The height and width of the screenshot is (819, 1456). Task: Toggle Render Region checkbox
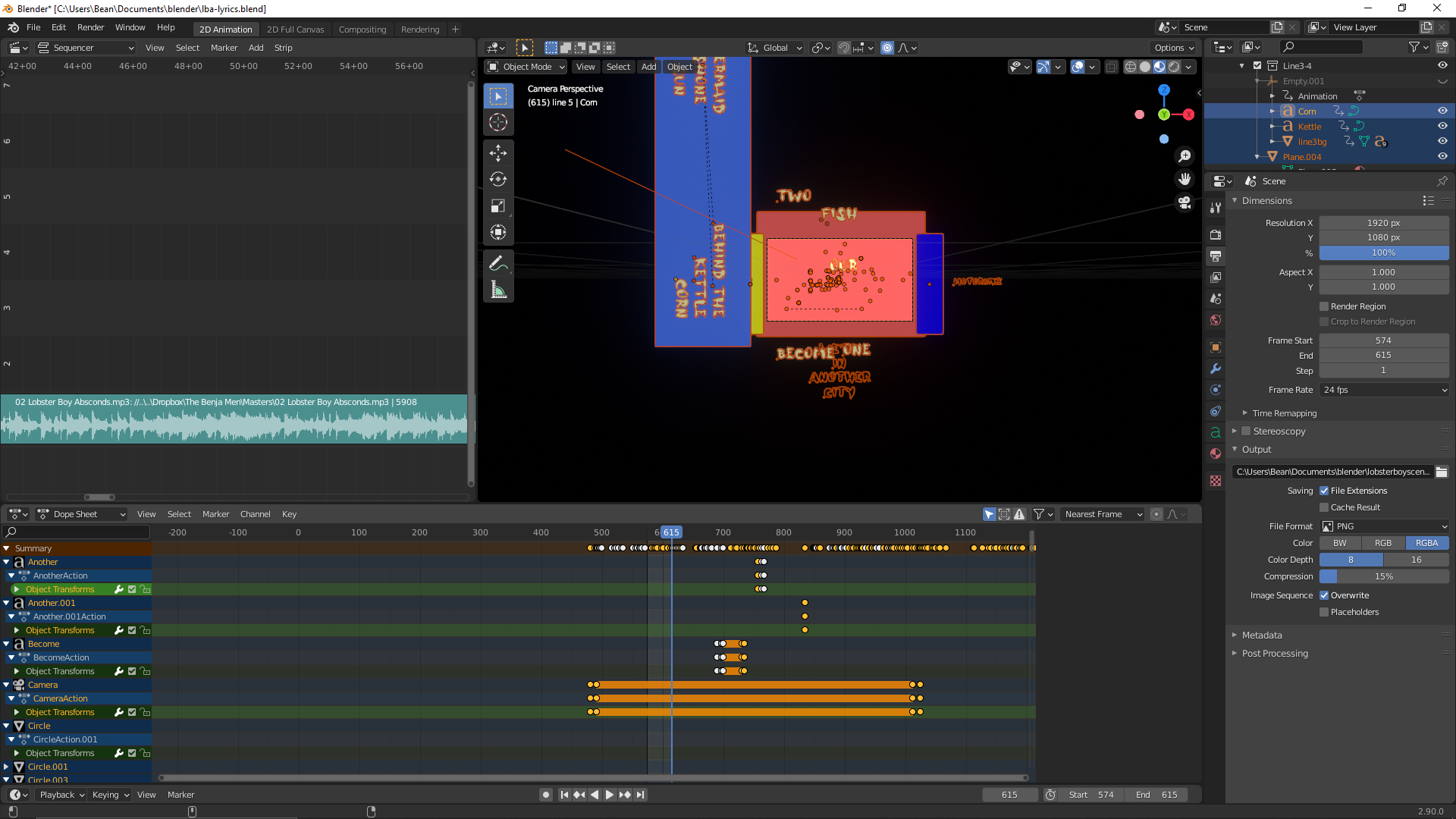click(1325, 306)
